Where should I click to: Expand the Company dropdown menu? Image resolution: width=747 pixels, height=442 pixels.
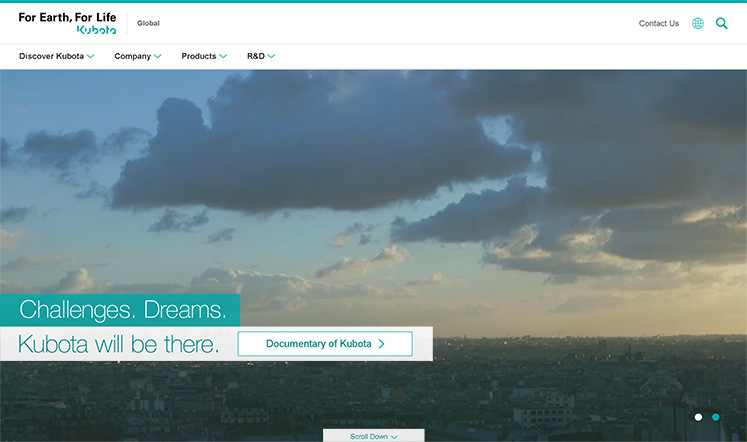tap(138, 56)
